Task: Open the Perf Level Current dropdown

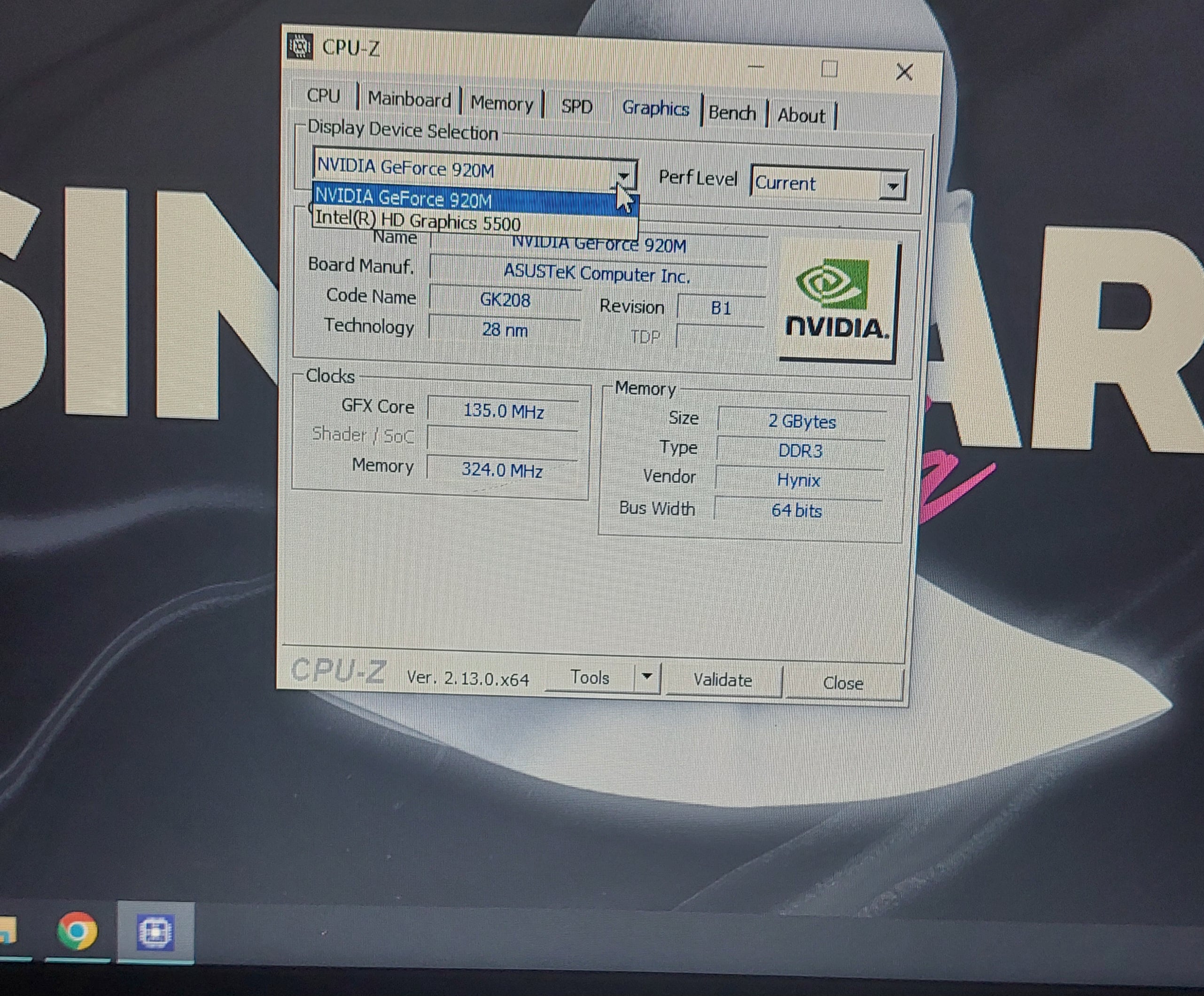Action: (829, 184)
